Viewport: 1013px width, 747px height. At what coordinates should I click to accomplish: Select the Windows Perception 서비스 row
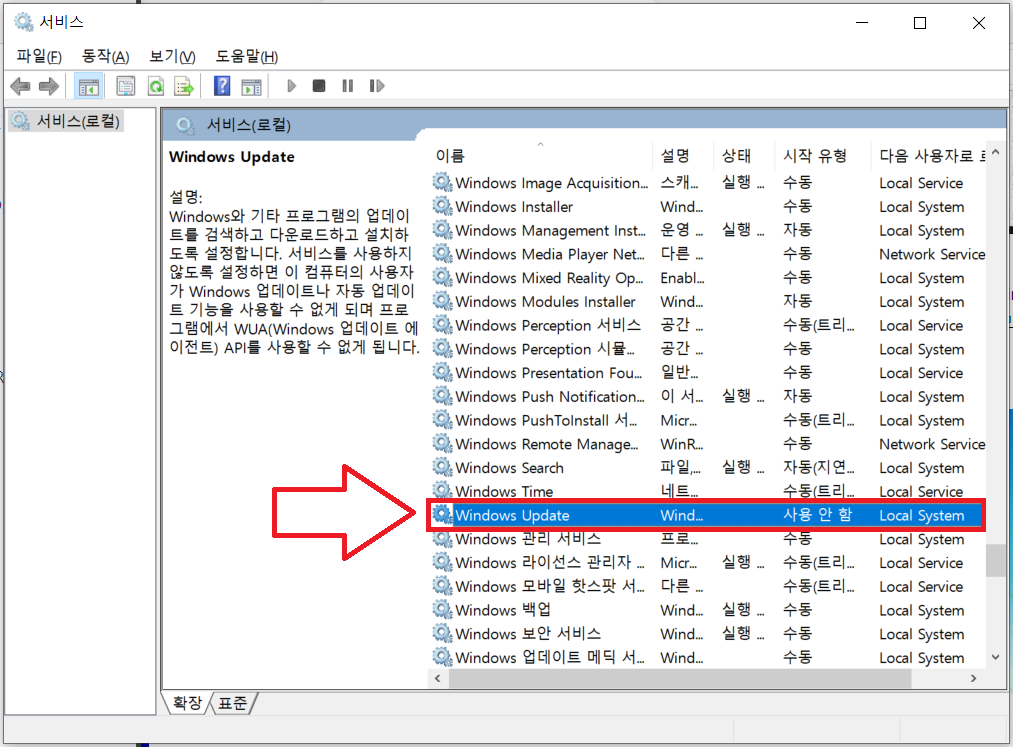point(707,325)
